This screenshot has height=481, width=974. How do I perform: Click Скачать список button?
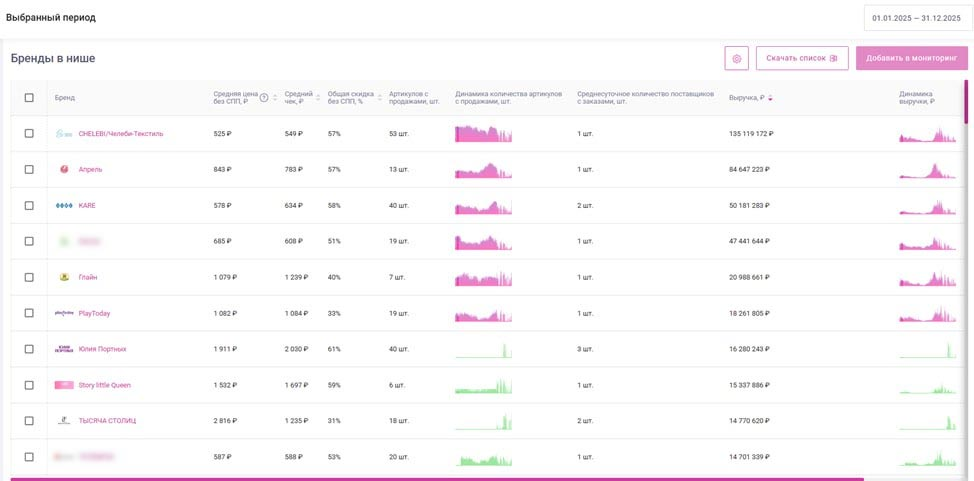[x=802, y=58]
